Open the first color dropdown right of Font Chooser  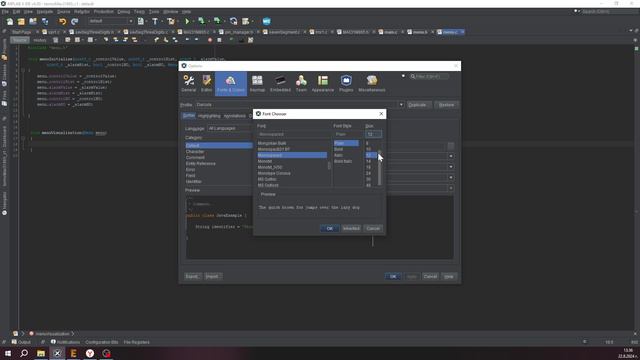tap(451, 156)
